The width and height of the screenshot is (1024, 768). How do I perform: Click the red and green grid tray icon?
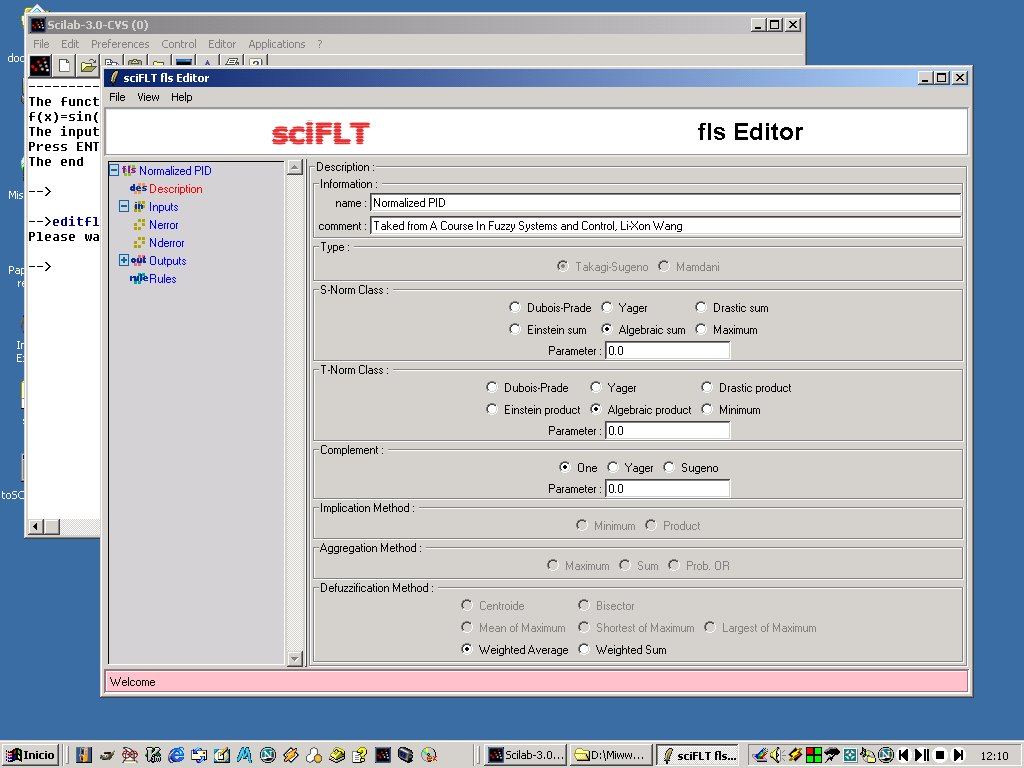coord(814,755)
